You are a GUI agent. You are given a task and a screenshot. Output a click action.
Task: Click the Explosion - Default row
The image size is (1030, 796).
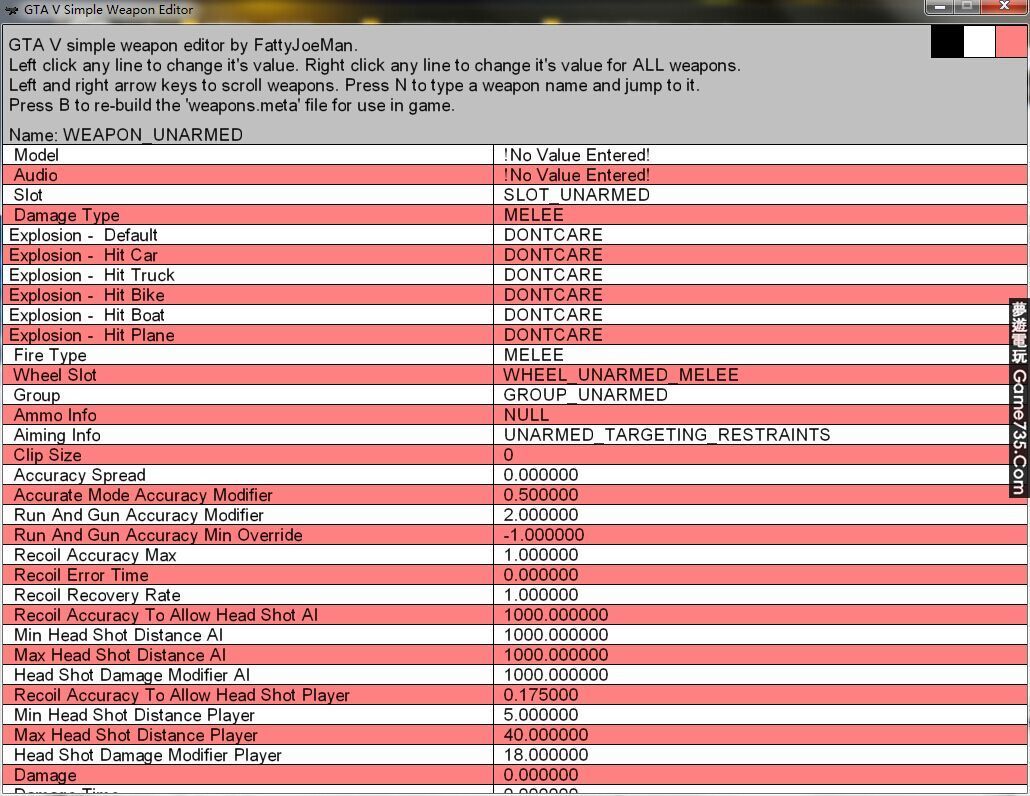[515, 235]
